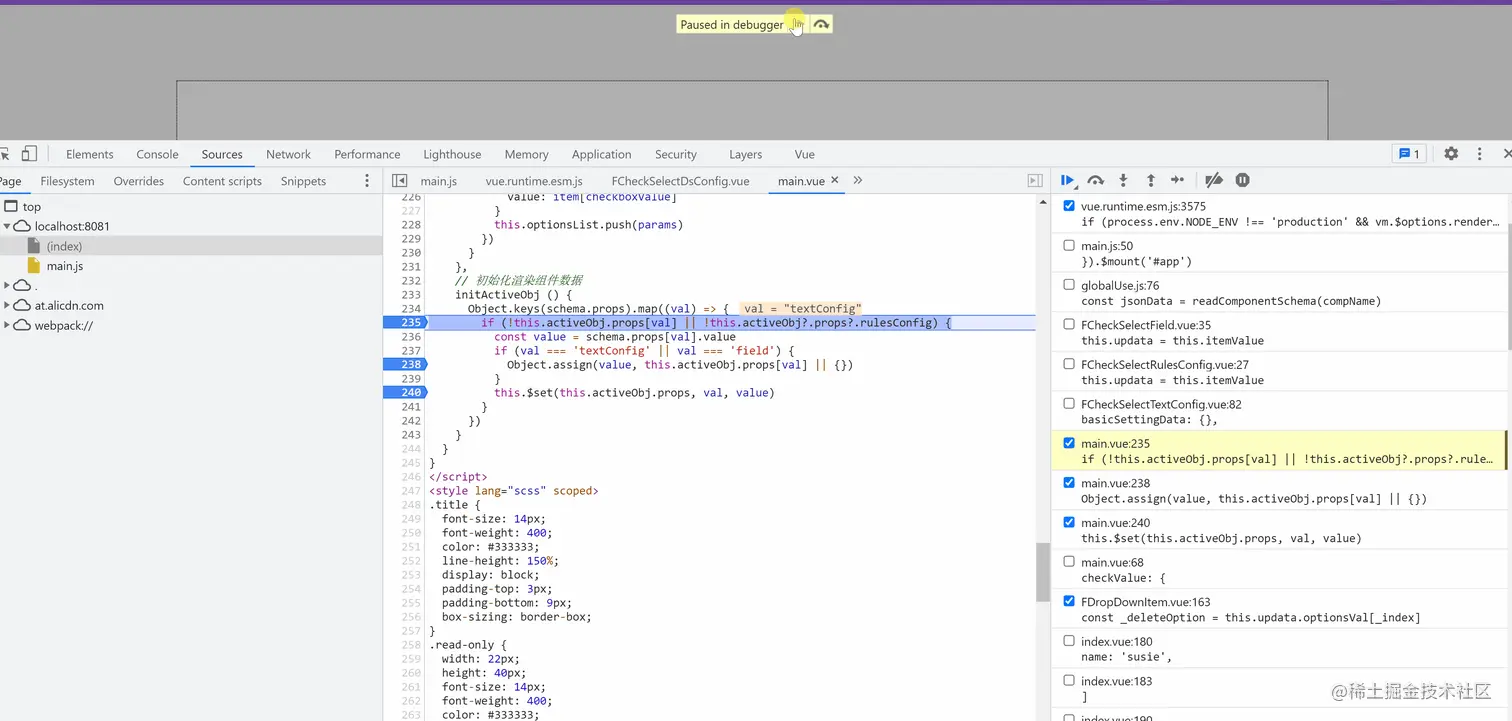Deactivate all breakpoints icon

[x=1213, y=181]
